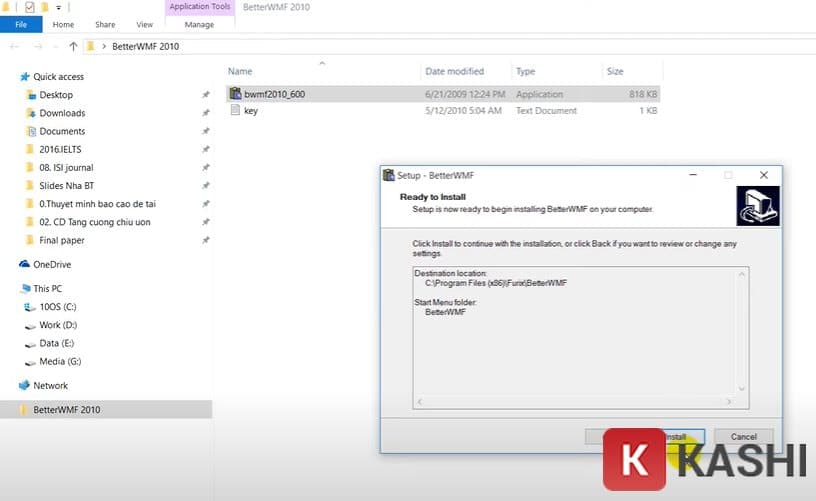Click the summary box vertical scrollbar up arrow
Screen dimensions: 816x501
point(742,274)
